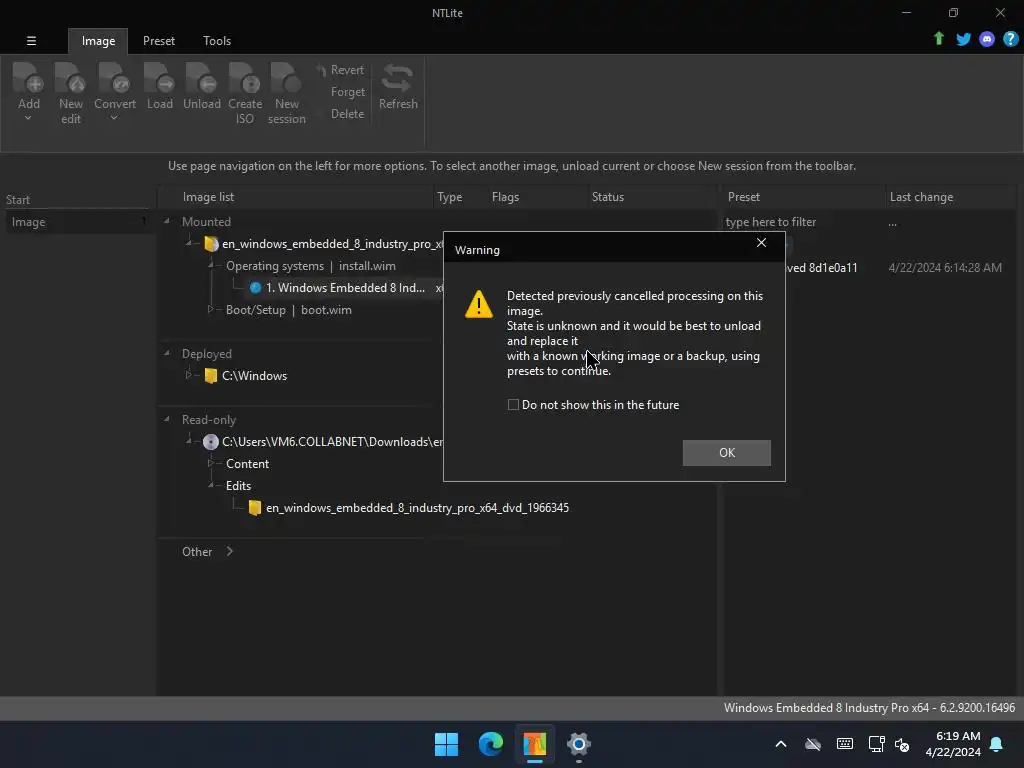Click the Add image toolbar icon

point(28,78)
